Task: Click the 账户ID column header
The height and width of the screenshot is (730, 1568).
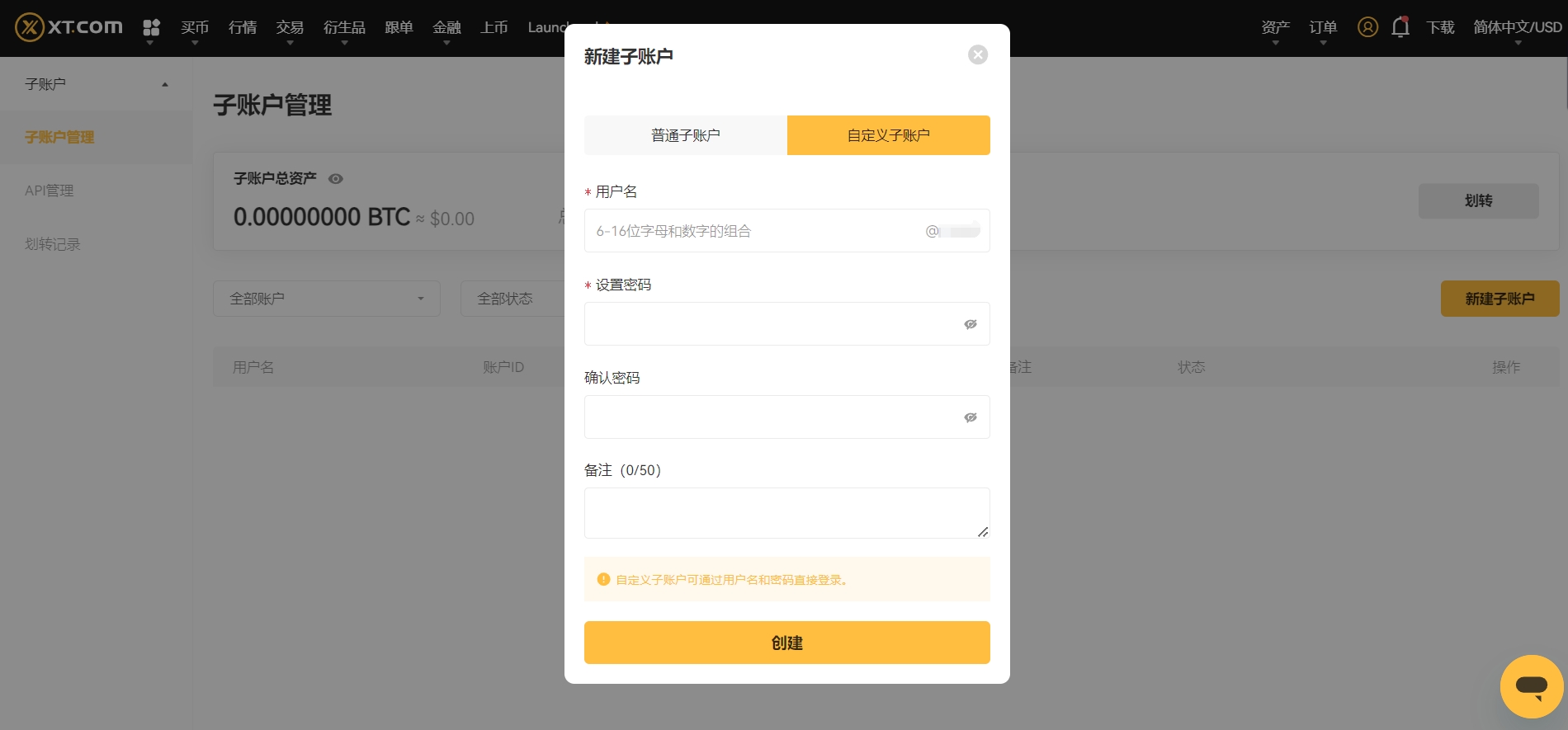Action: (x=503, y=367)
